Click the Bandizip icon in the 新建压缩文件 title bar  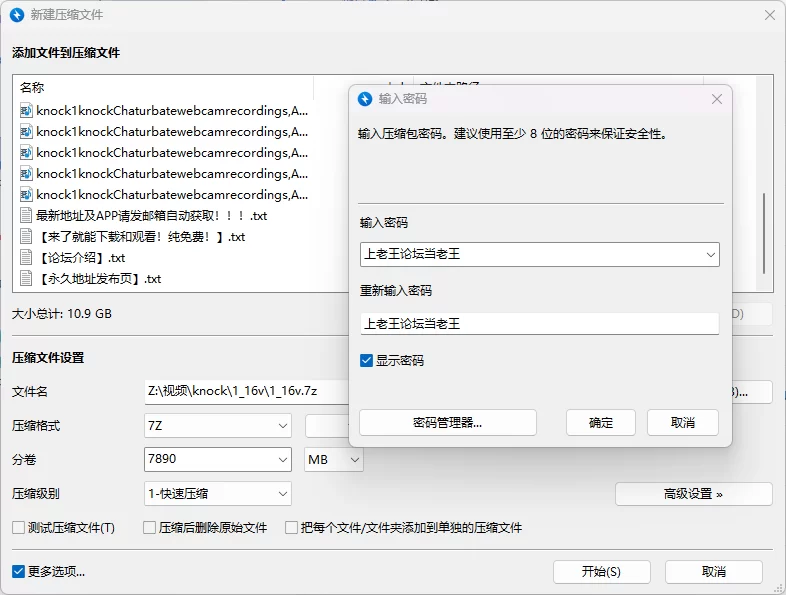pos(16,15)
